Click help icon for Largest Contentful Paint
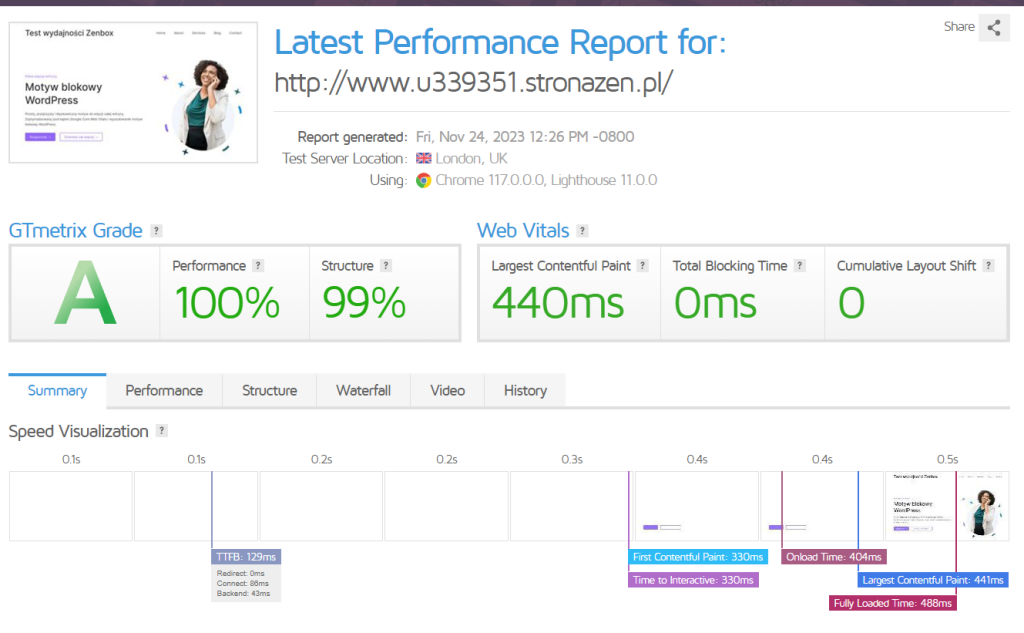 (643, 266)
